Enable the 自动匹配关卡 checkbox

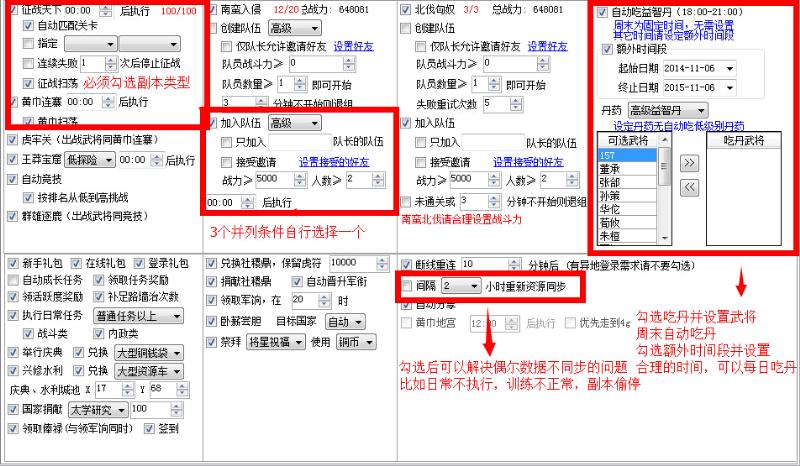pyautogui.click(x=27, y=28)
